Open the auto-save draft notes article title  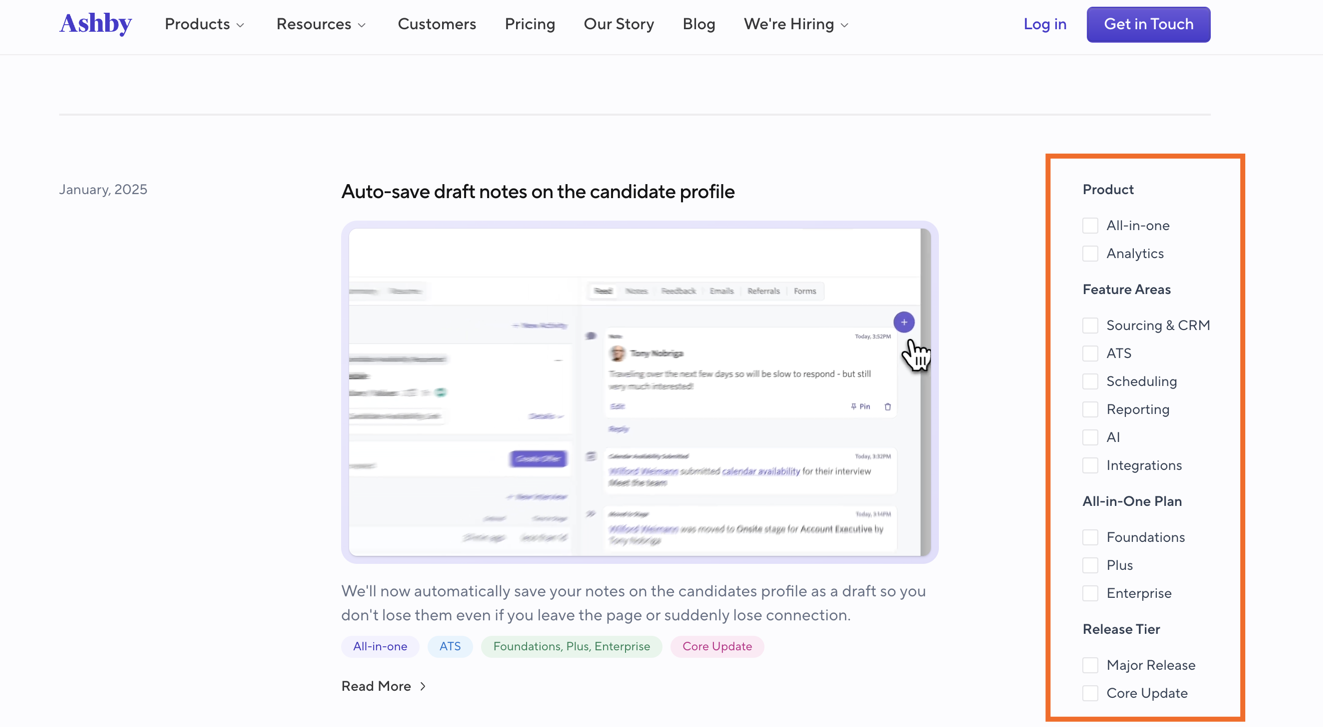tap(538, 191)
